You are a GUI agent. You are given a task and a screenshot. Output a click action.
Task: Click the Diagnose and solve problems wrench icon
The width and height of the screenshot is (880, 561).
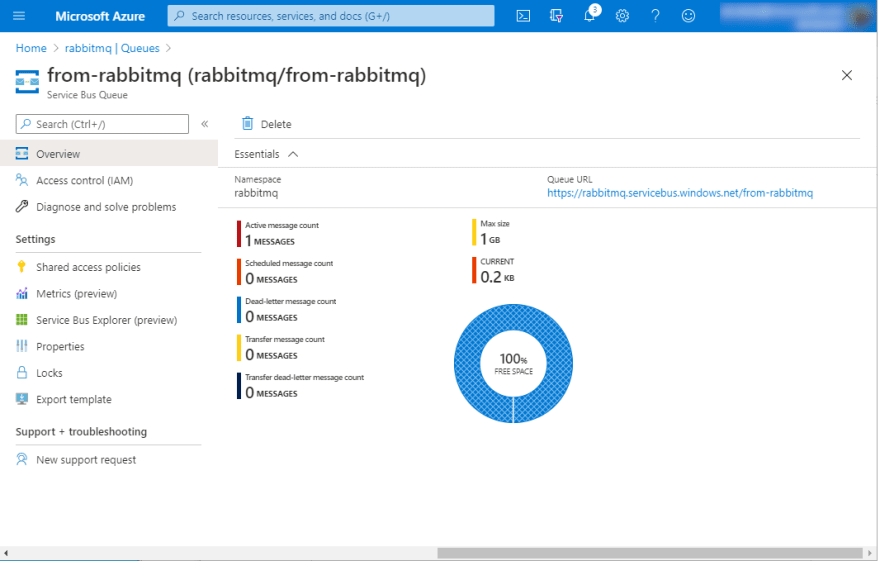pyautogui.click(x=22, y=206)
